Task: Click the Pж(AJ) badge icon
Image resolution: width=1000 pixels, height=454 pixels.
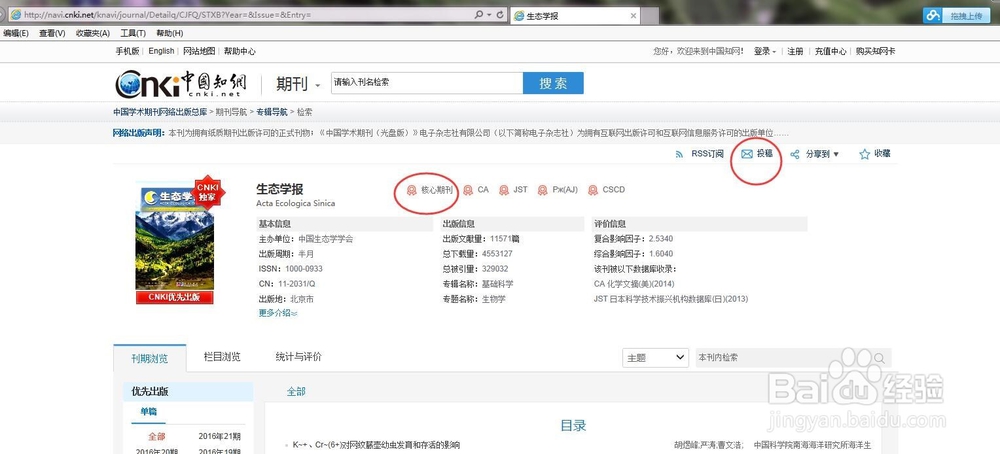Action: pyautogui.click(x=542, y=190)
